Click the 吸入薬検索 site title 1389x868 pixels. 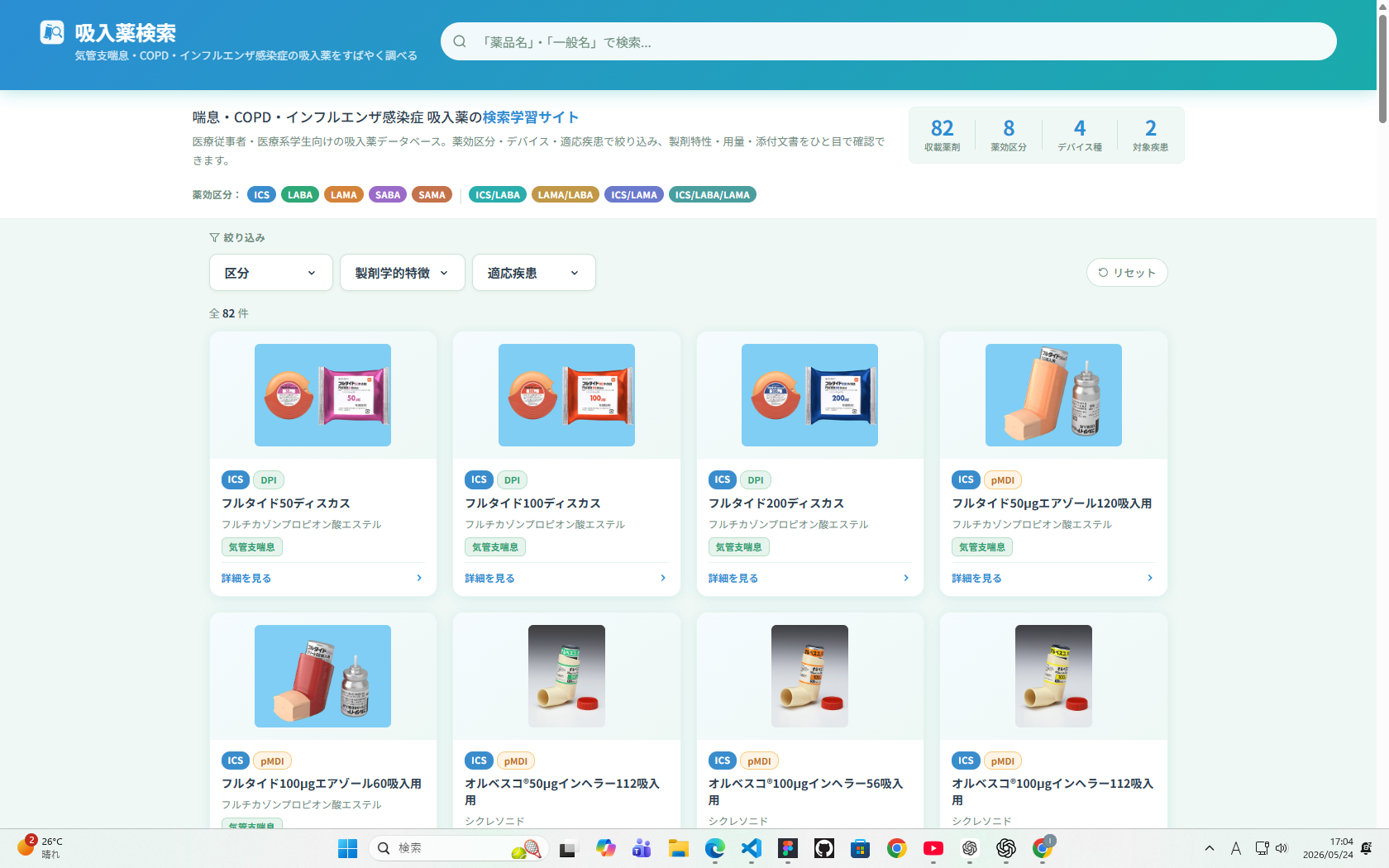point(126,33)
